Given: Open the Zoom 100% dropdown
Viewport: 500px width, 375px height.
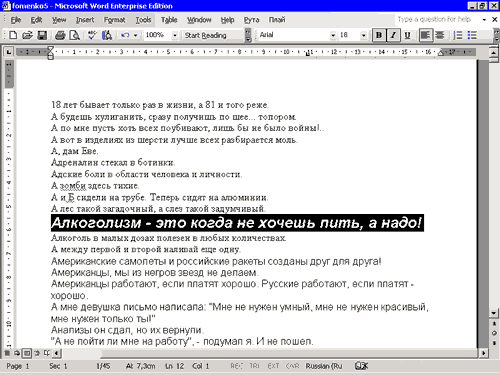Looking at the screenshot, I should pyautogui.click(x=175, y=35).
